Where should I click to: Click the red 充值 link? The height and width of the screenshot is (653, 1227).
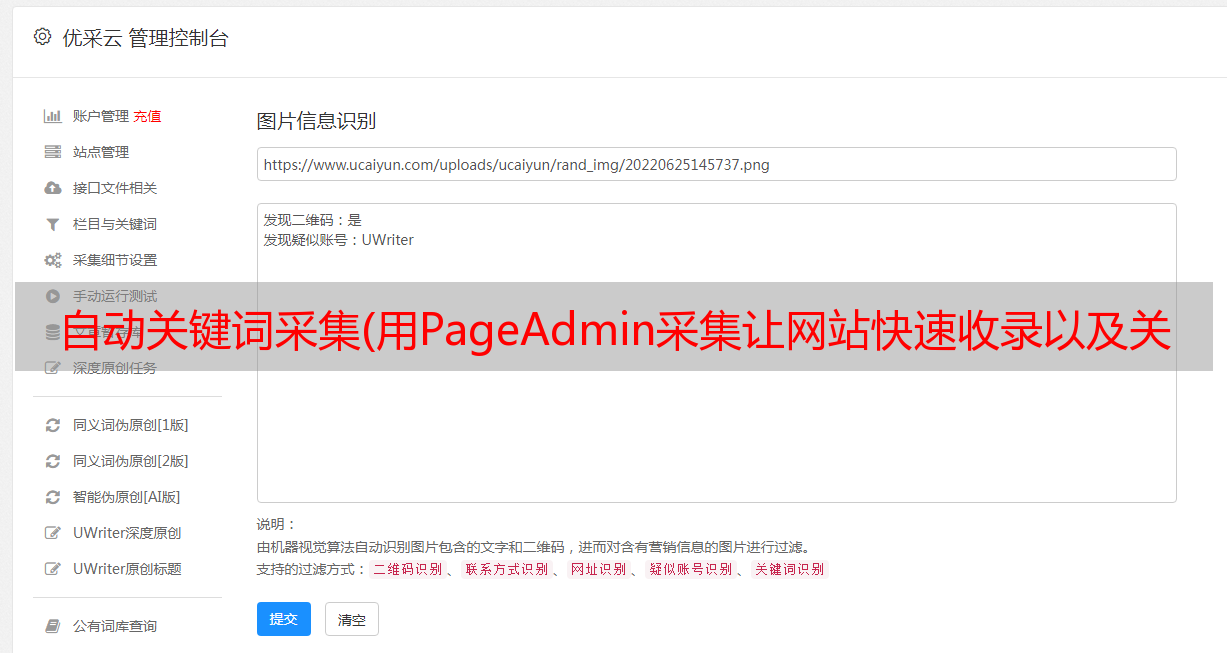tap(147, 116)
